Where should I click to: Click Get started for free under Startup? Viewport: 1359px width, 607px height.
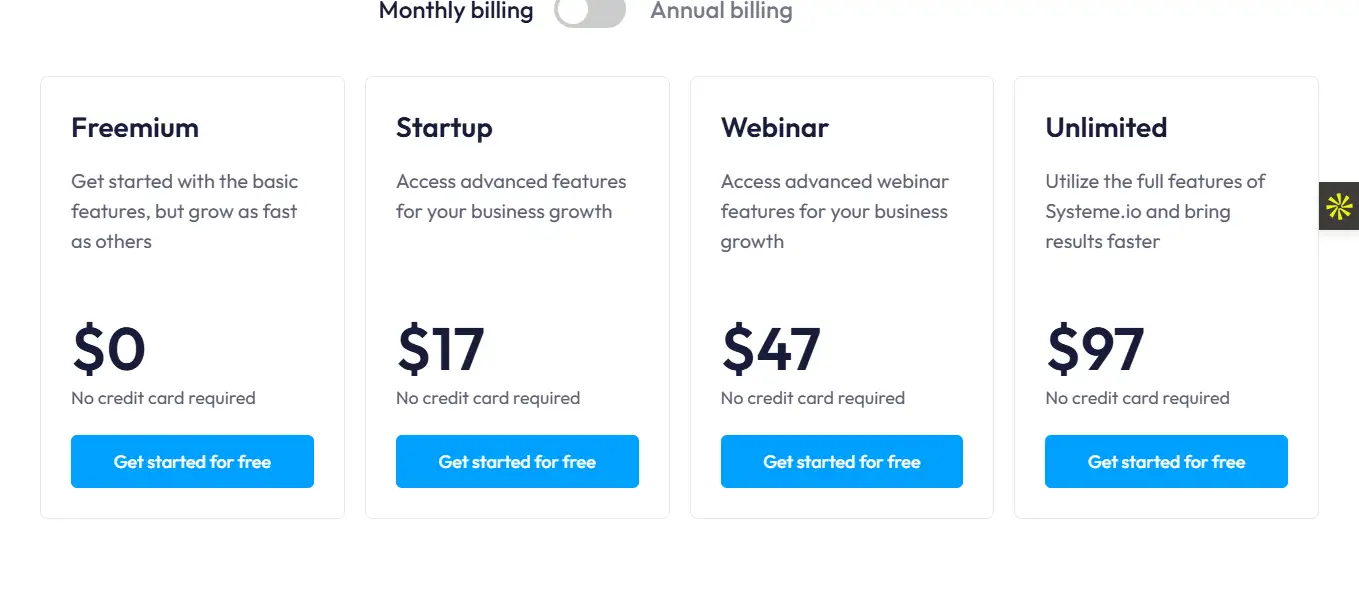[x=517, y=462]
